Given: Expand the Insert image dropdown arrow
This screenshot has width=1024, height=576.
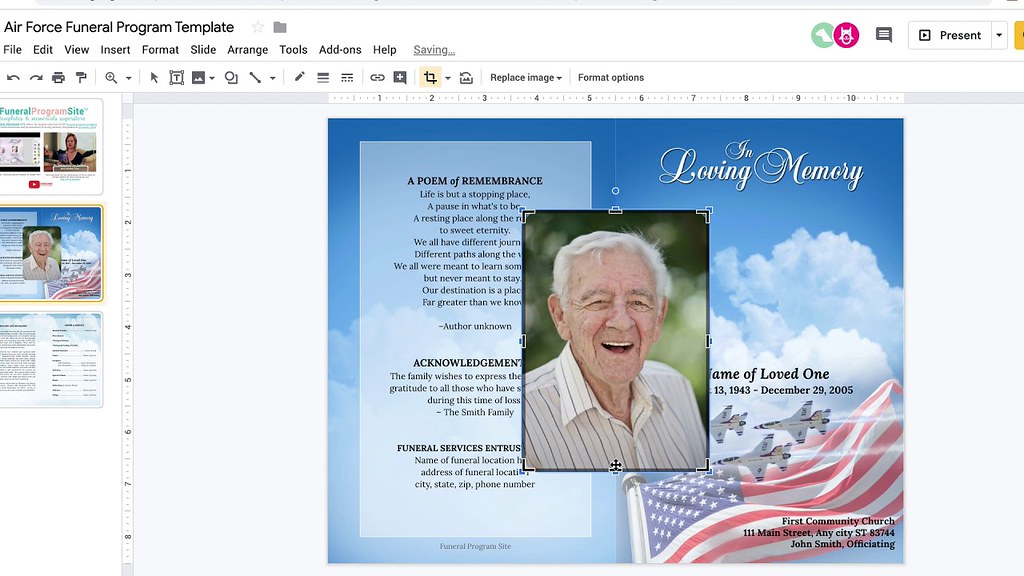Looking at the screenshot, I should click(212, 78).
